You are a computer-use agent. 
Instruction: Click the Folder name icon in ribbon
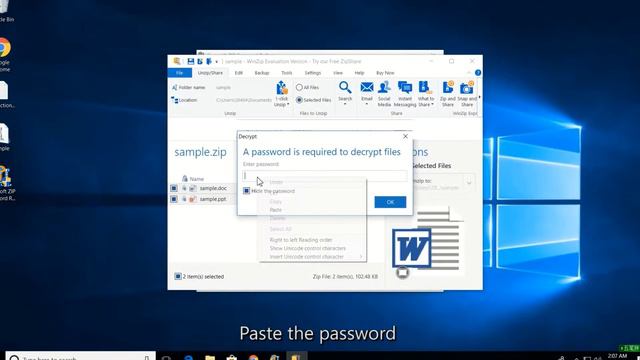pyautogui.click(x=175, y=87)
